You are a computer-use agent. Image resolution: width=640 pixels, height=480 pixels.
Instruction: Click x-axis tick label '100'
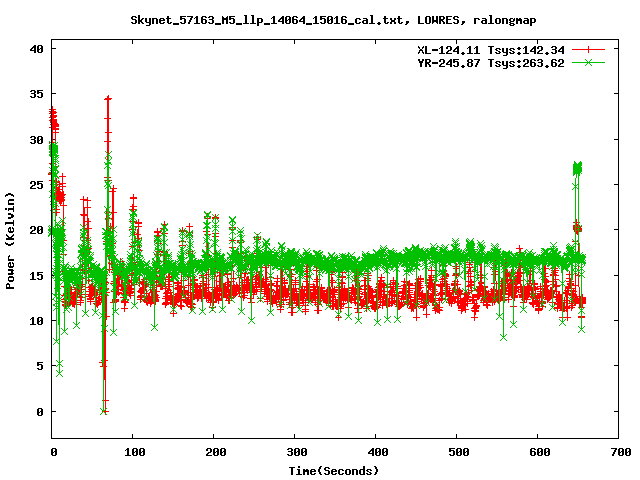135,452
